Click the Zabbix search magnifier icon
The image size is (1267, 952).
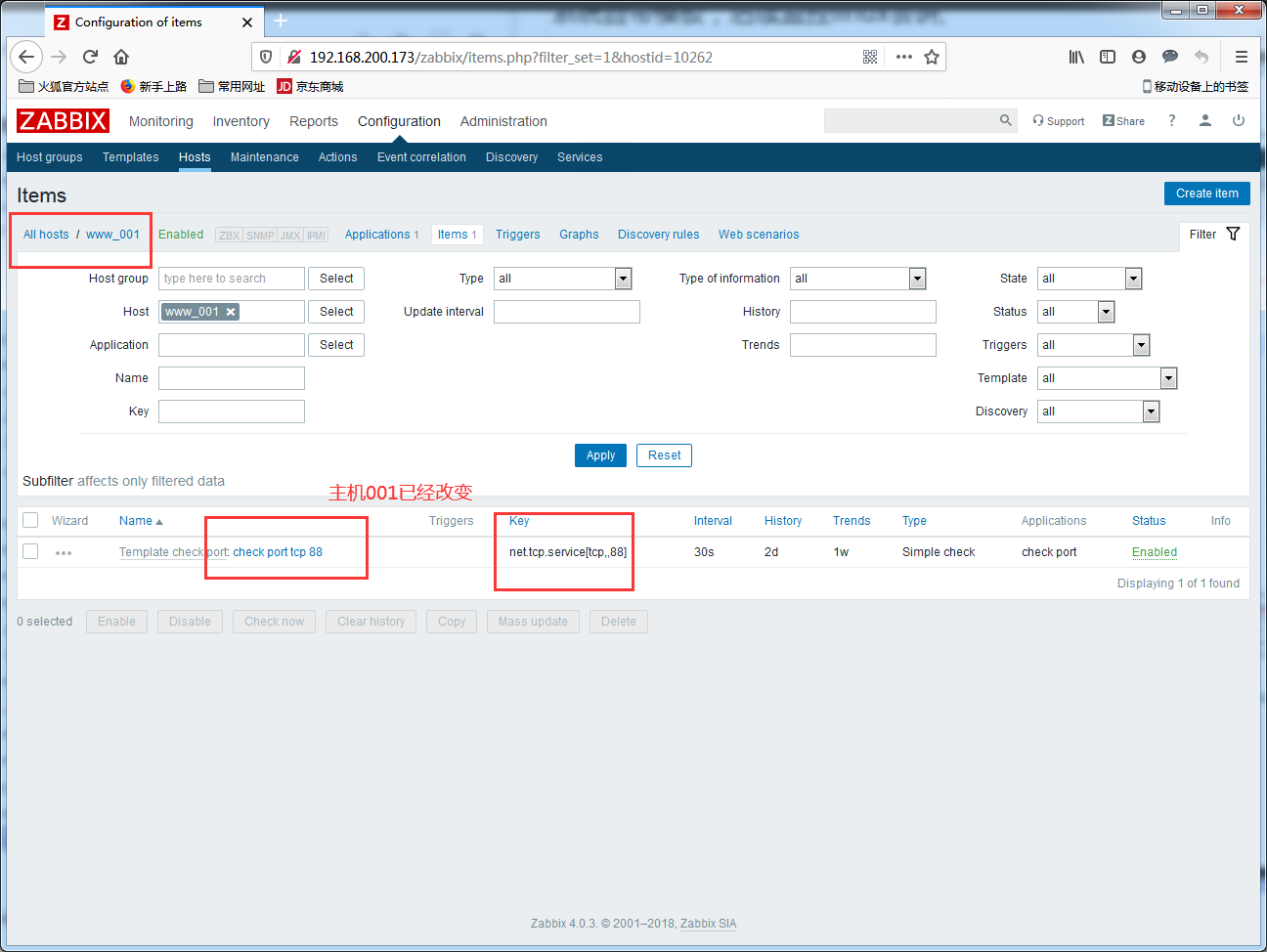[x=1006, y=120]
